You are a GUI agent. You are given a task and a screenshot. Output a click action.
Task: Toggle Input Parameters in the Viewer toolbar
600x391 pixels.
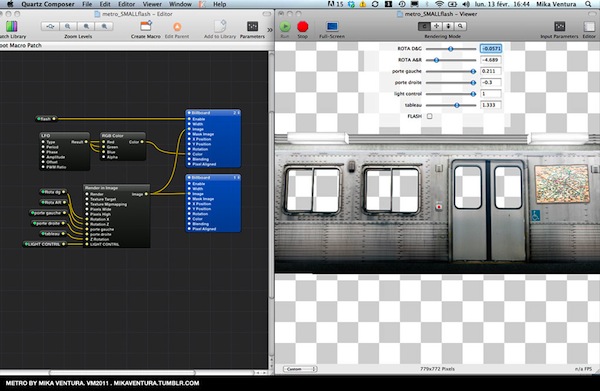coord(559,26)
